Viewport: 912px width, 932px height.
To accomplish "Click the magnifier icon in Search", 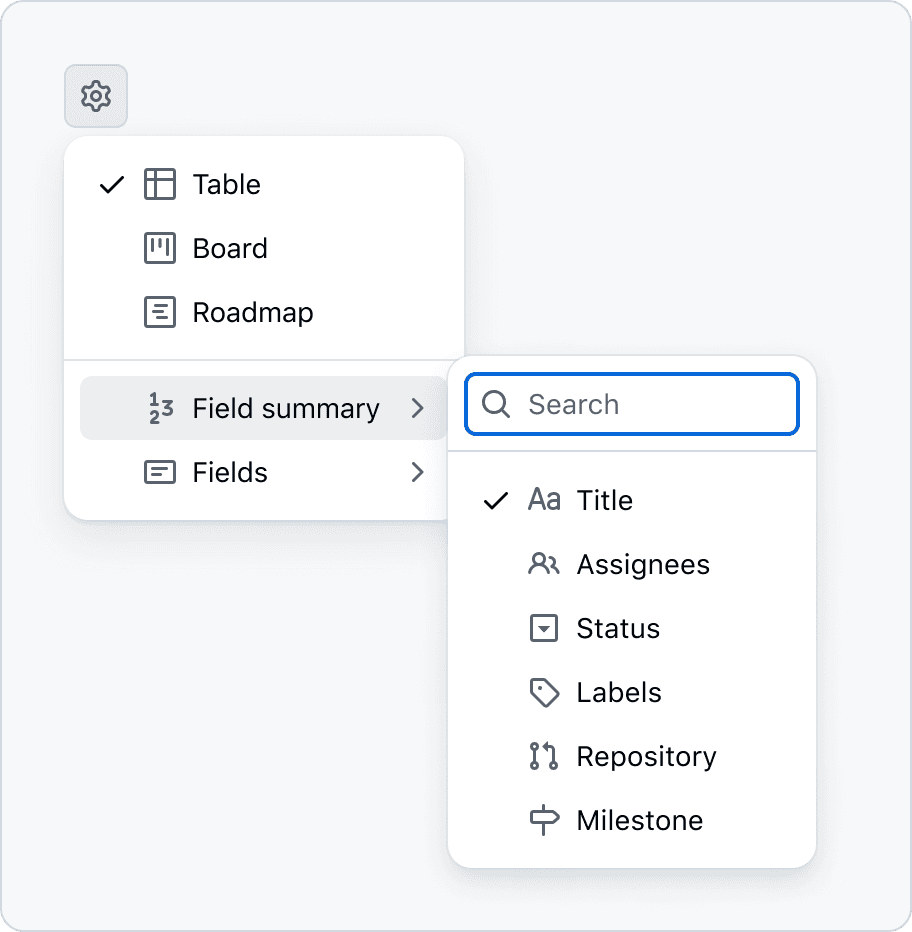I will (496, 404).
